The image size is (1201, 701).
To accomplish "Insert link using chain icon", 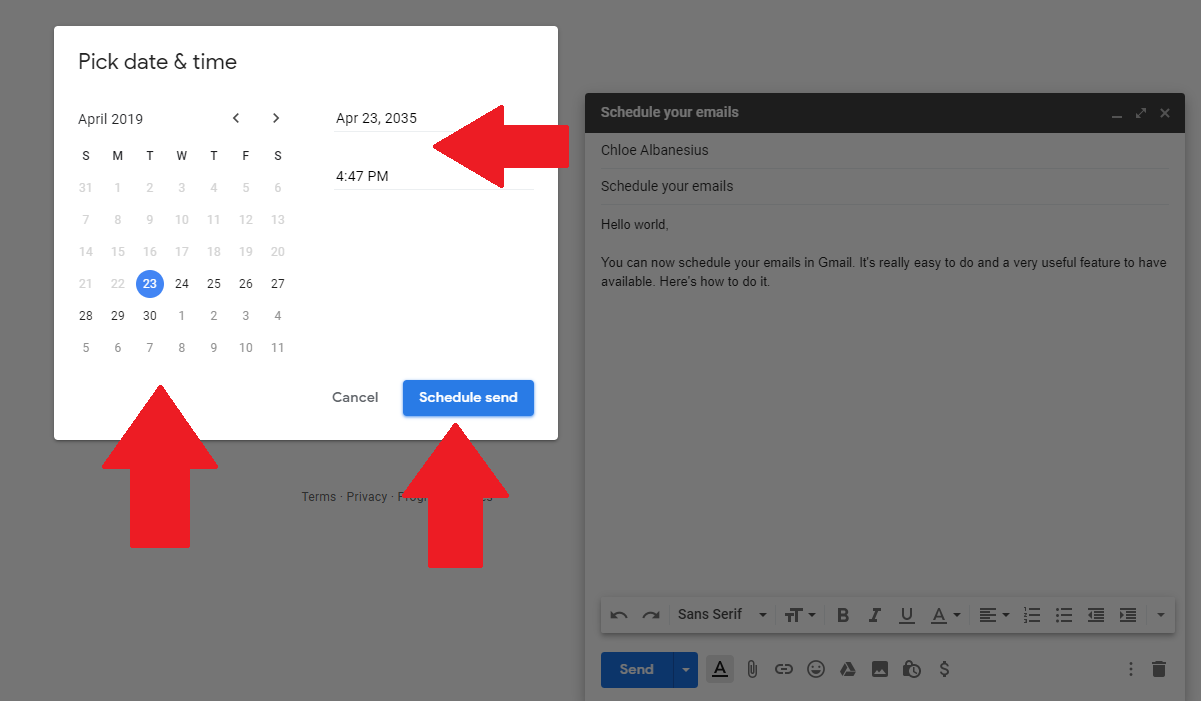I will (784, 669).
